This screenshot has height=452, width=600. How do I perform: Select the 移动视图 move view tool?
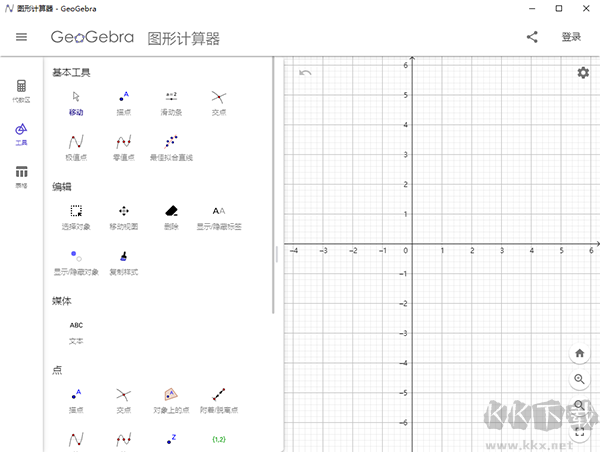(124, 217)
